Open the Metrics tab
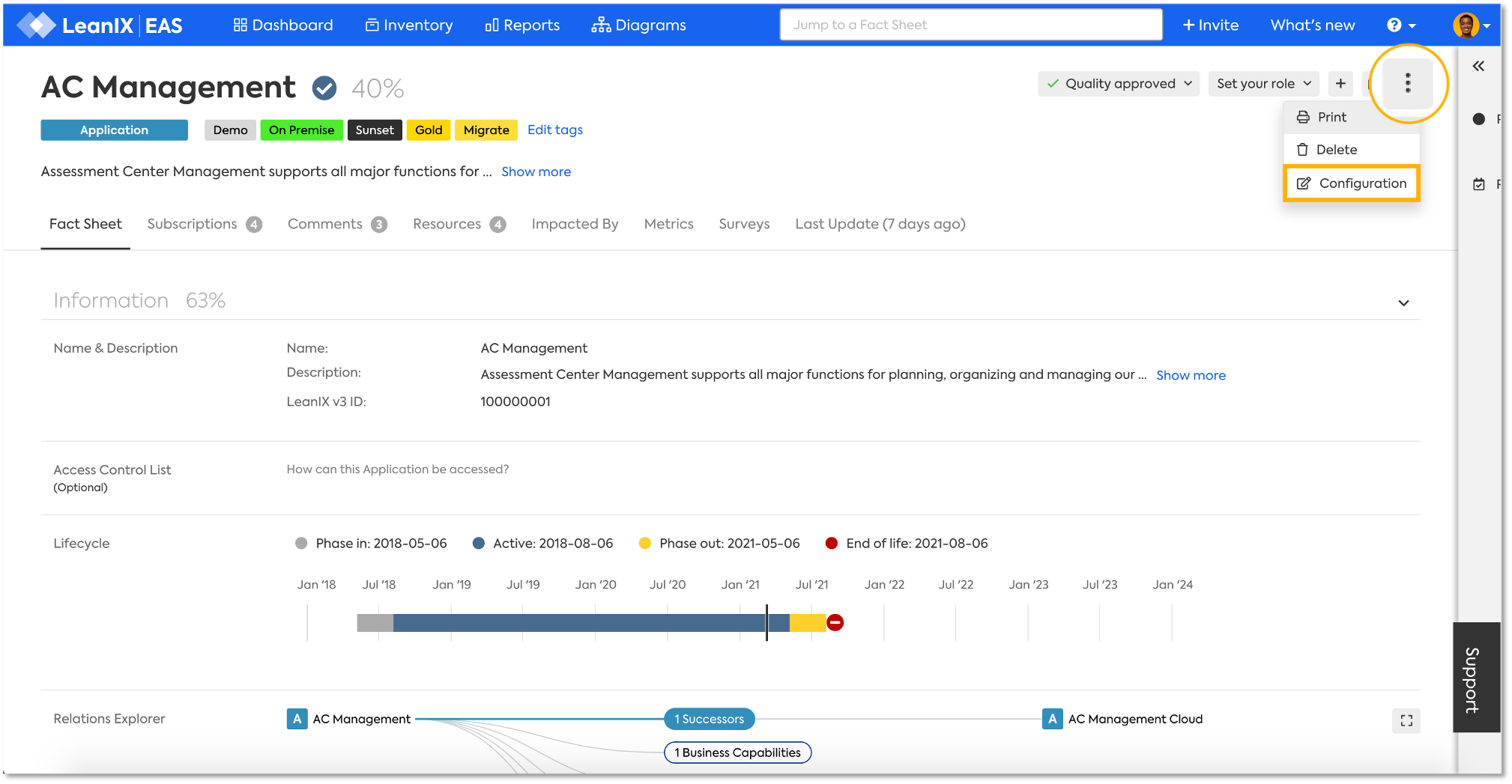The height and width of the screenshot is (784, 1512). pos(669,224)
